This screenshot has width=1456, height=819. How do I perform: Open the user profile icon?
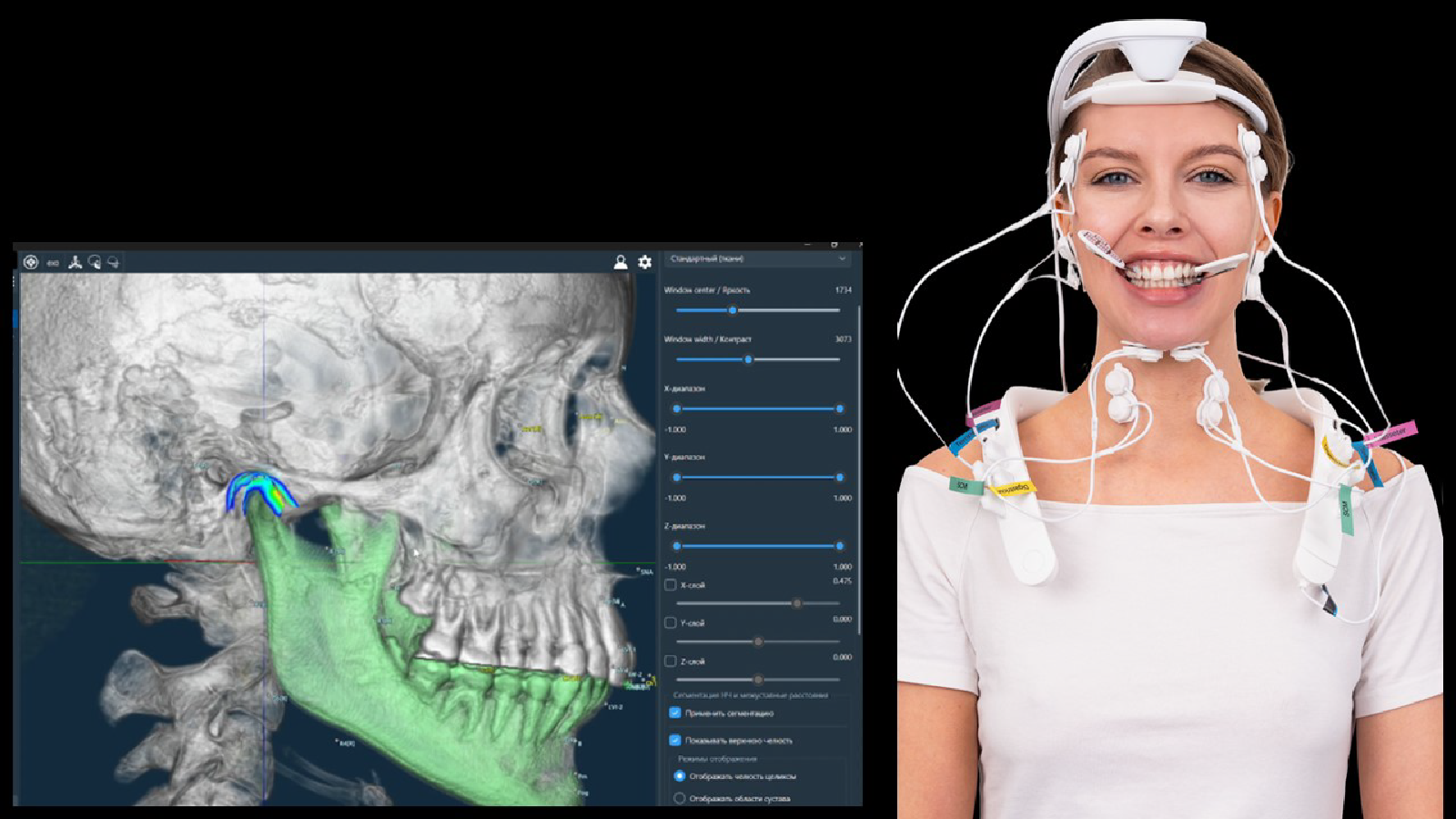click(x=621, y=262)
